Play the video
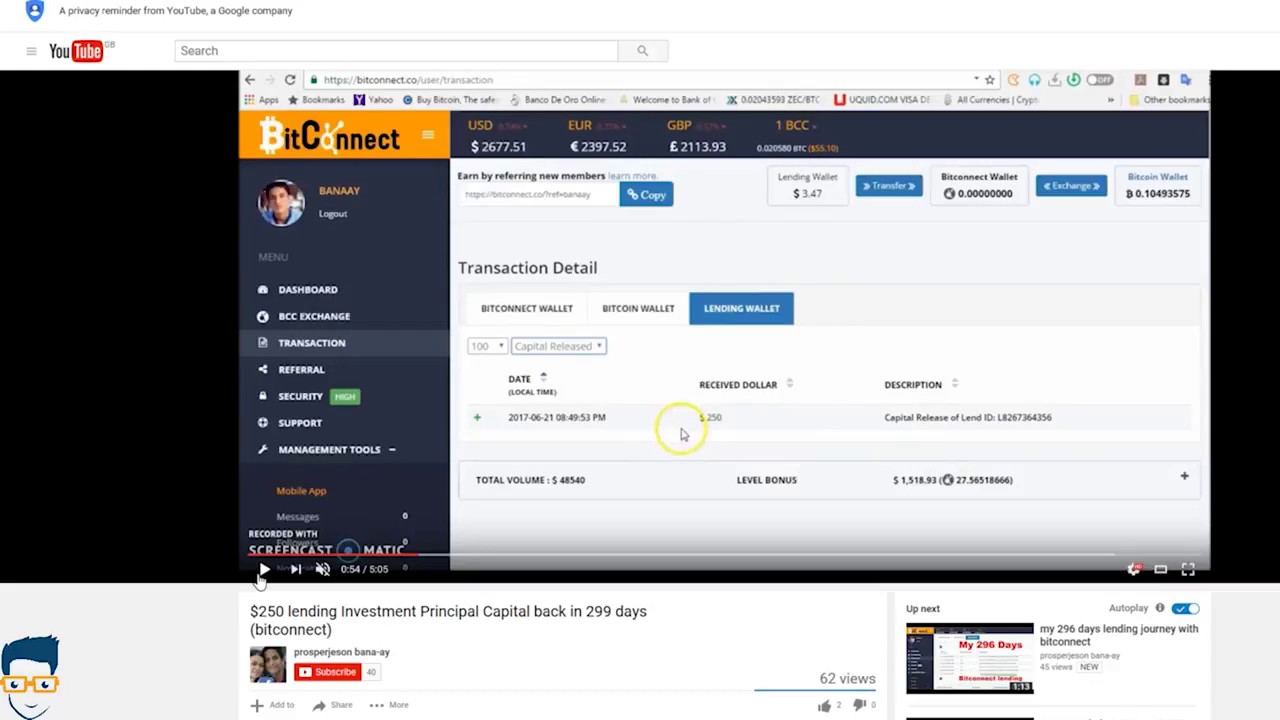 coord(264,569)
